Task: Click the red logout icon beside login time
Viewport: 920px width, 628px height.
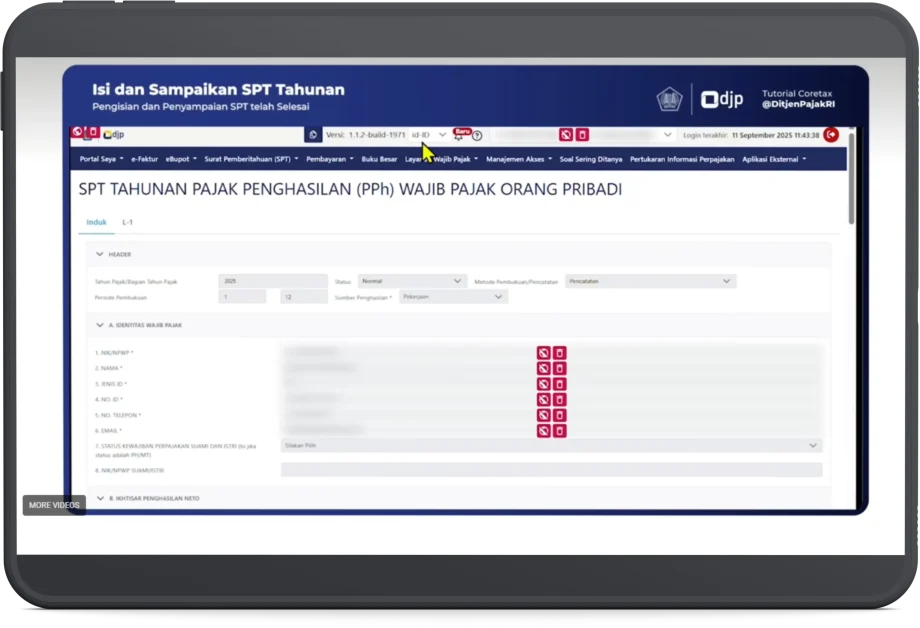Action: click(x=830, y=135)
